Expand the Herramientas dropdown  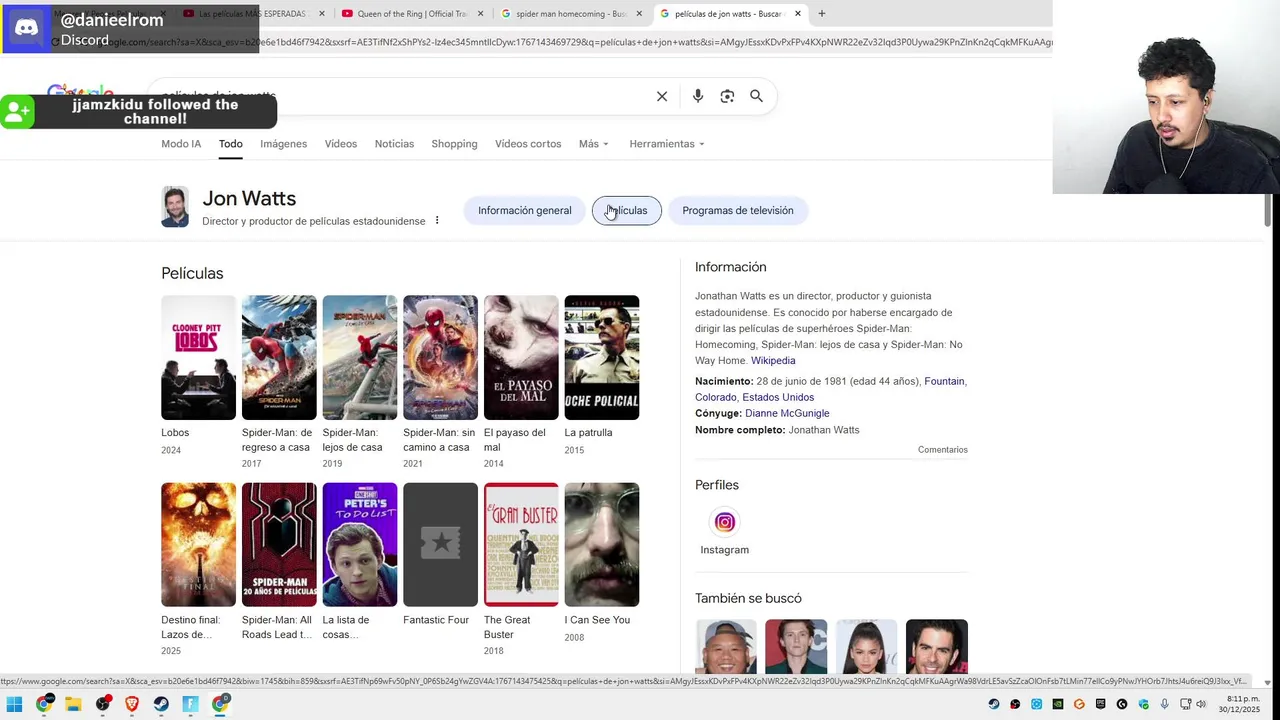click(666, 144)
